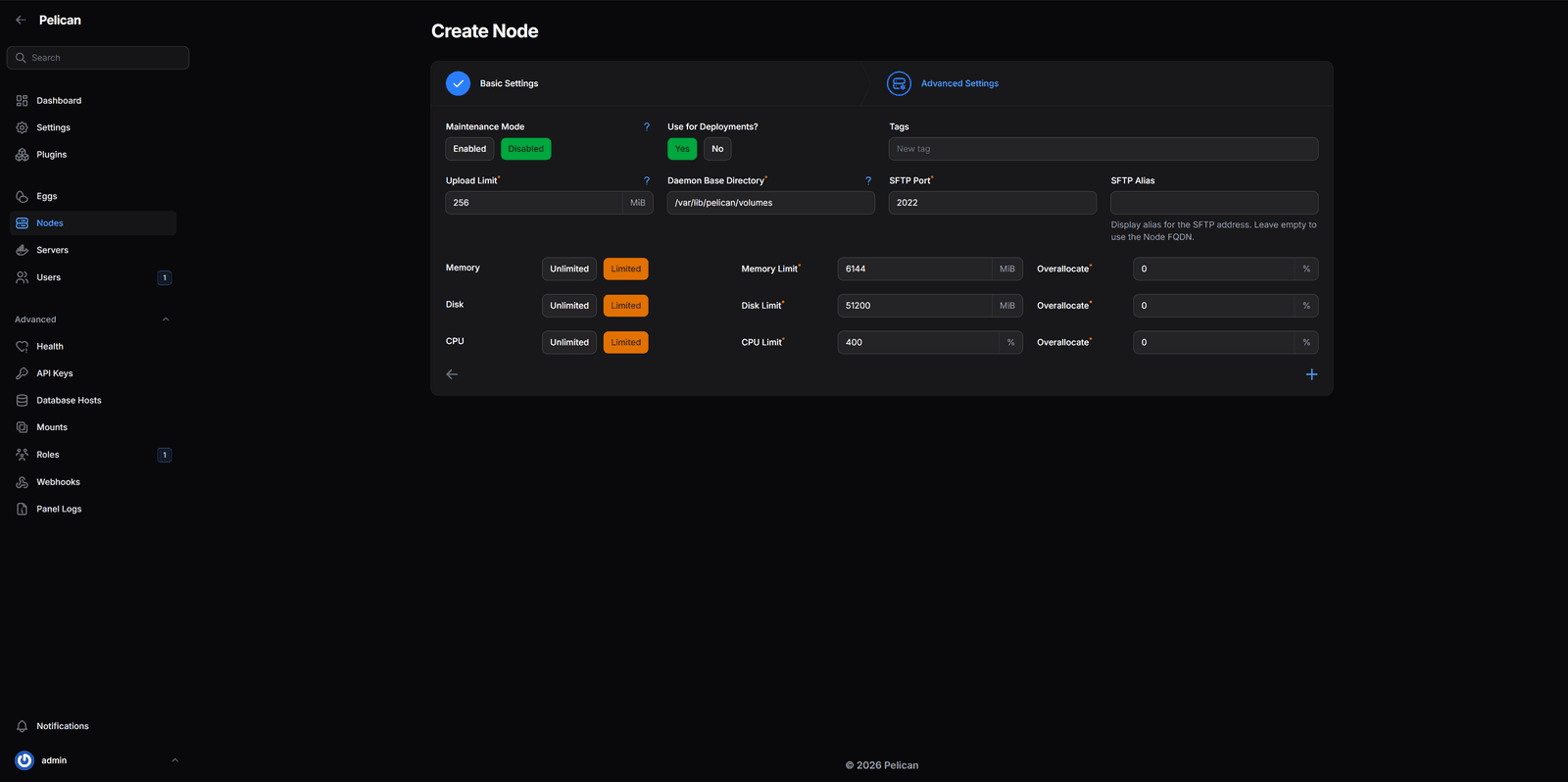
Task: Switch to the Advanced Settings step
Action: pos(959,83)
